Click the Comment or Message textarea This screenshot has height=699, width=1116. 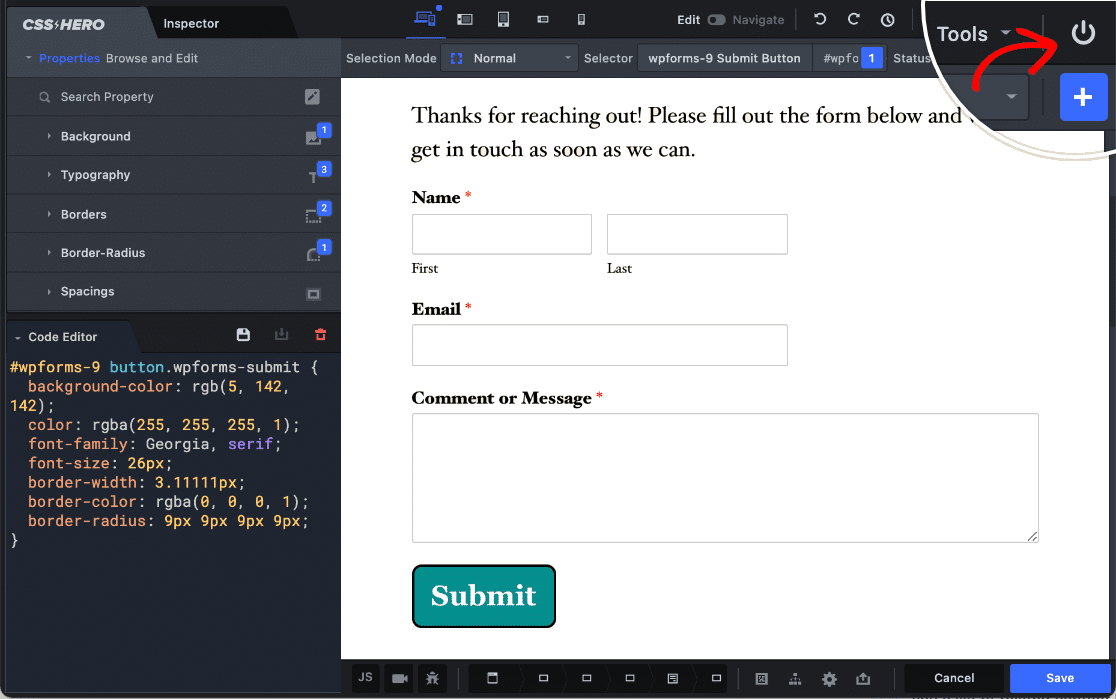tap(725, 478)
